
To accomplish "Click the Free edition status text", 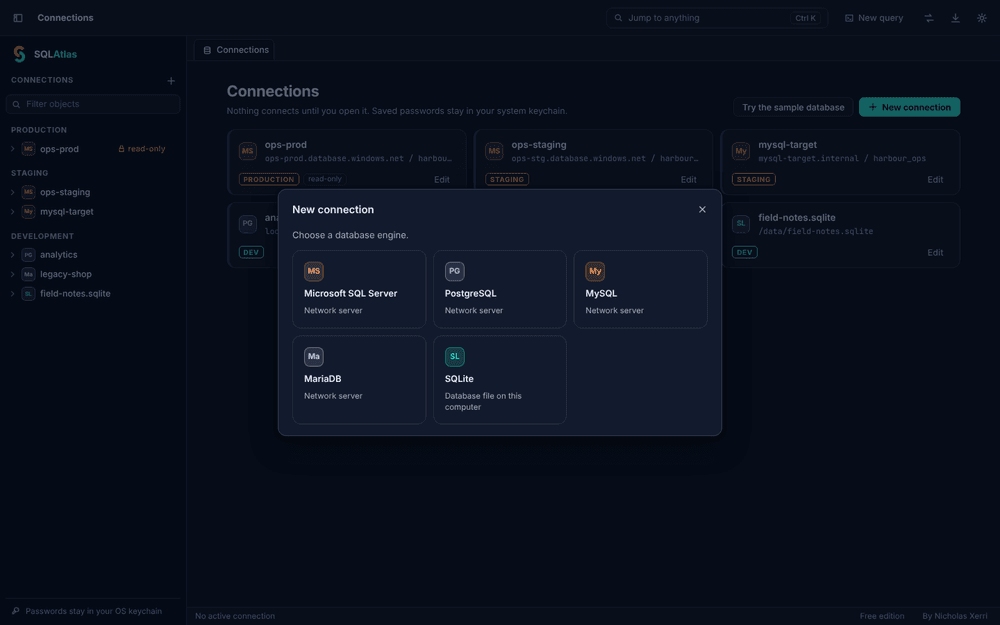I will pos(881,616).
